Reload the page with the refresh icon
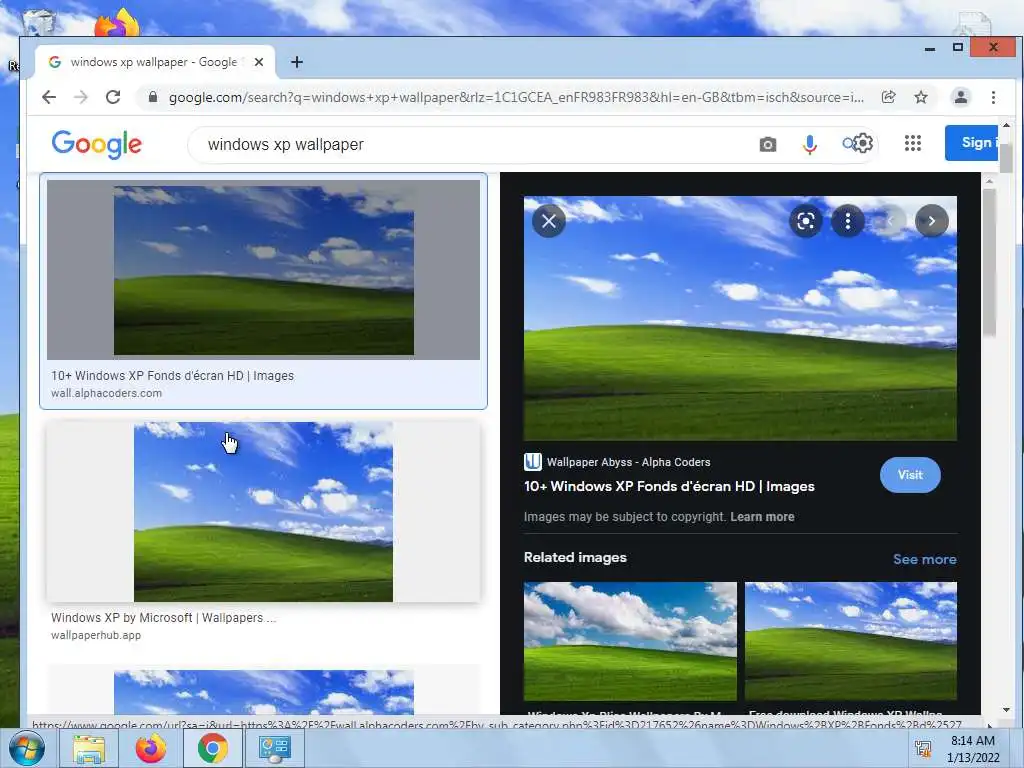1024x768 pixels. pyautogui.click(x=113, y=97)
